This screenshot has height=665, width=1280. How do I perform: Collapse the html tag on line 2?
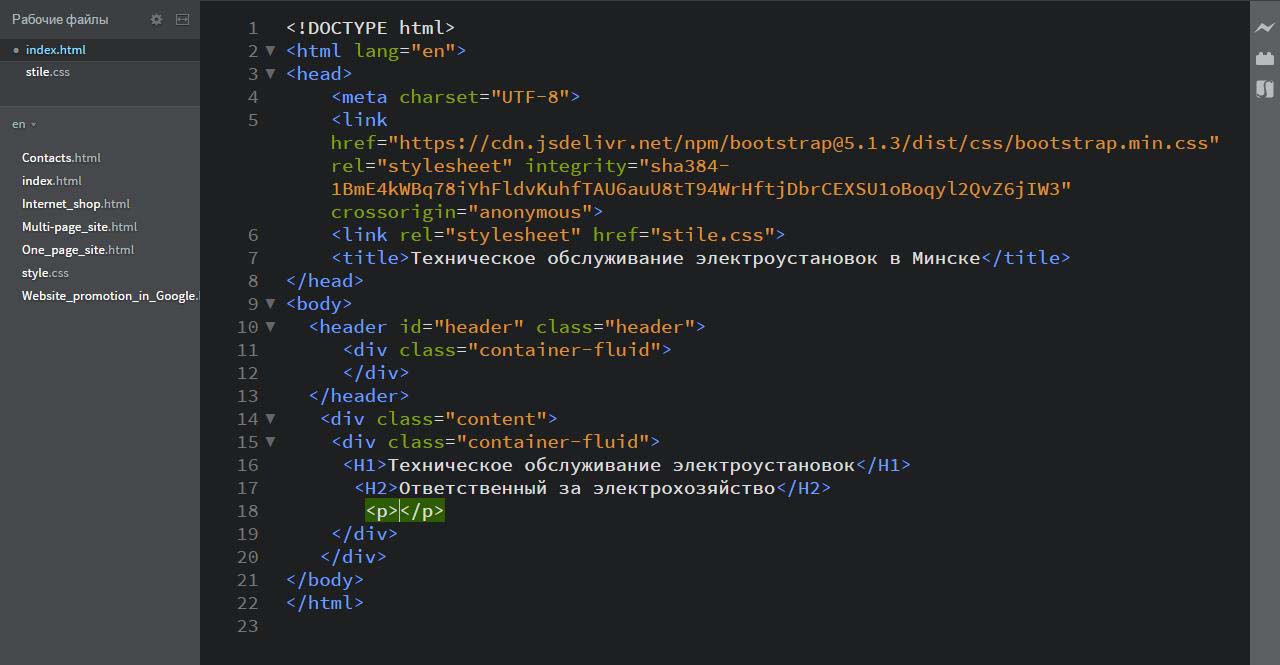tap(270, 51)
